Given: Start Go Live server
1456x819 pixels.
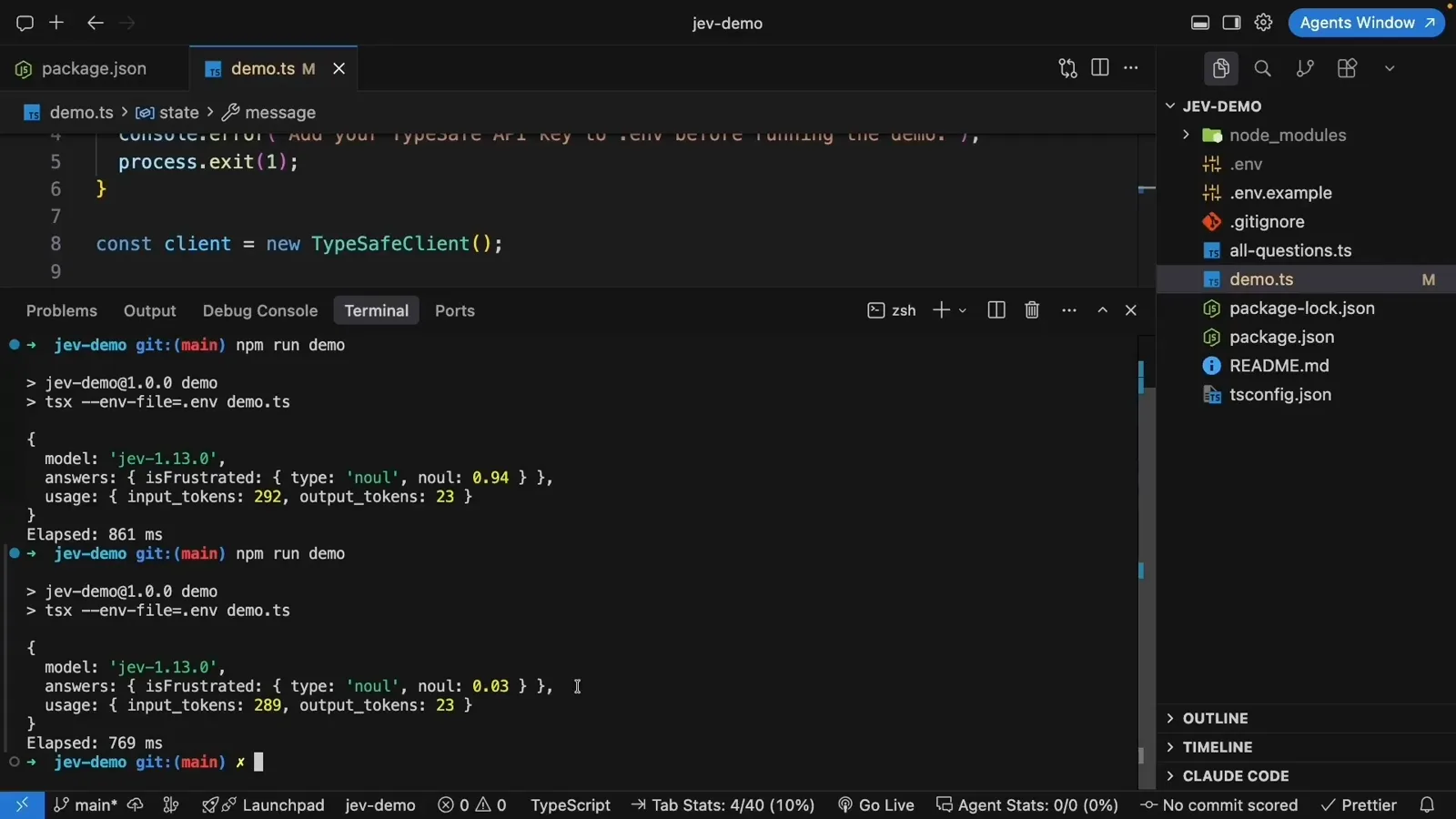Looking at the screenshot, I should tap(875, 804).
